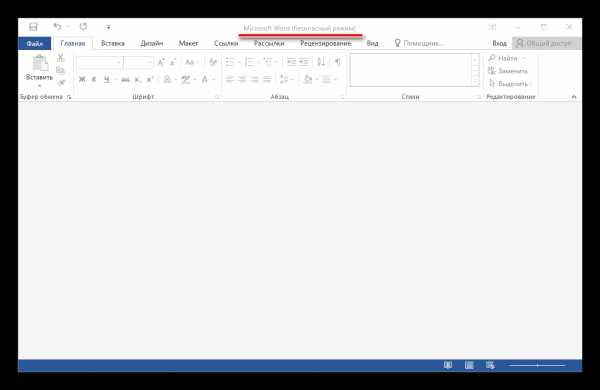Viewport: 600px width, 390px height.
Task: Open the Рецензирование tab
Action: 326,43
